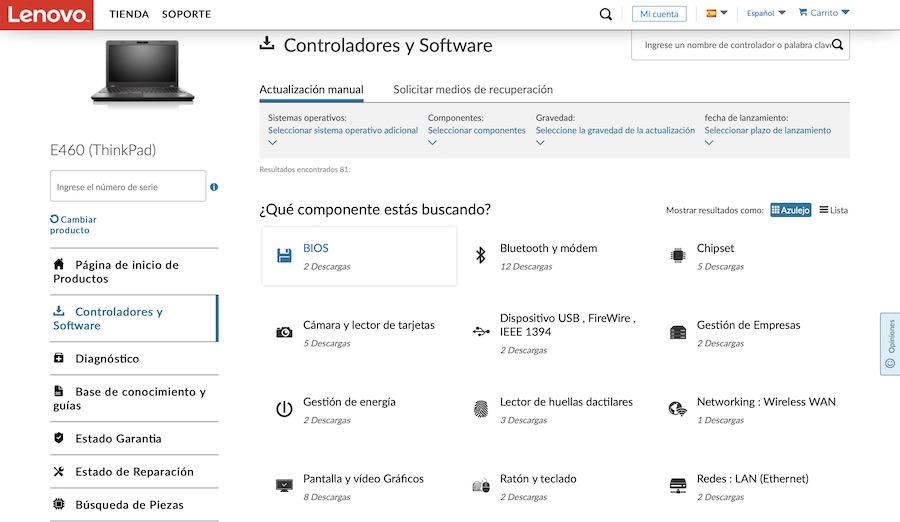Click the Chipset component icon
The height and width of the screenshot is (522, 900).
[677, 256]
